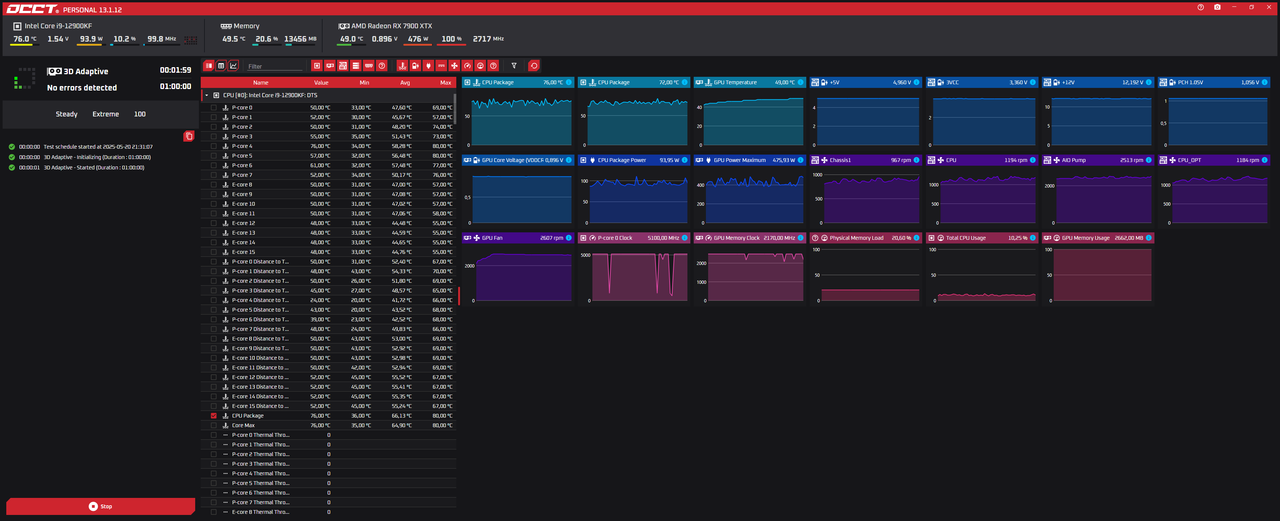Select the 'Test schedule started' log entry
The width and height of the screenshot is (1280, 521).
(80, 147)
